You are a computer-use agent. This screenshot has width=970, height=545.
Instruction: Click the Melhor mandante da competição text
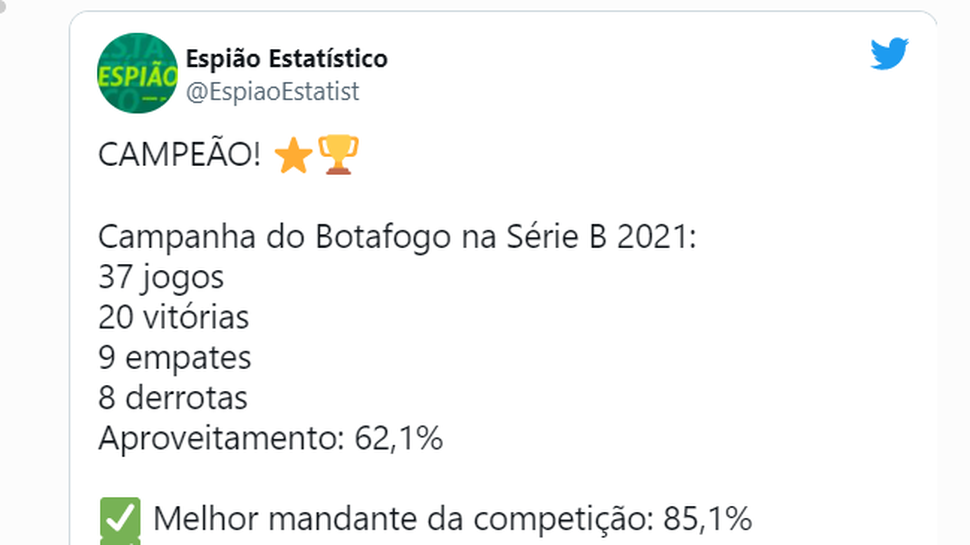(x=403, y=519)
